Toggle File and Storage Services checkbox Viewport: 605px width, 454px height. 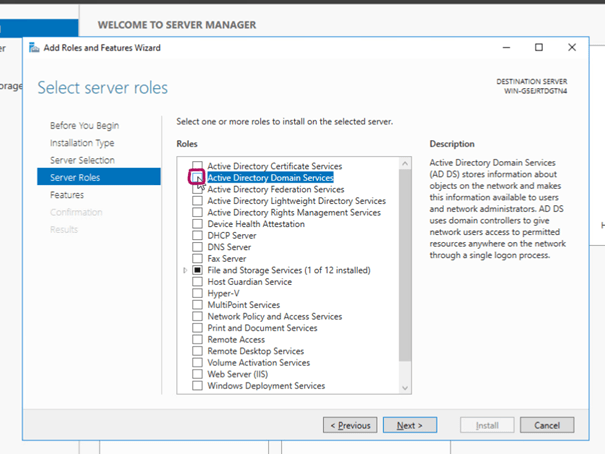pyautogui.click(x=198, y=270)
